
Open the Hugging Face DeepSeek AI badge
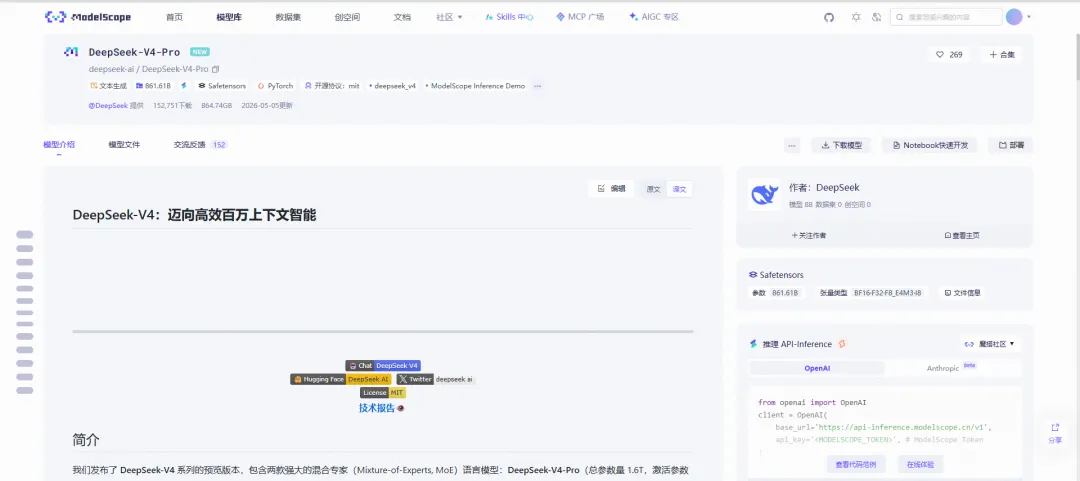pyautogui.click(x=340, y=379)
